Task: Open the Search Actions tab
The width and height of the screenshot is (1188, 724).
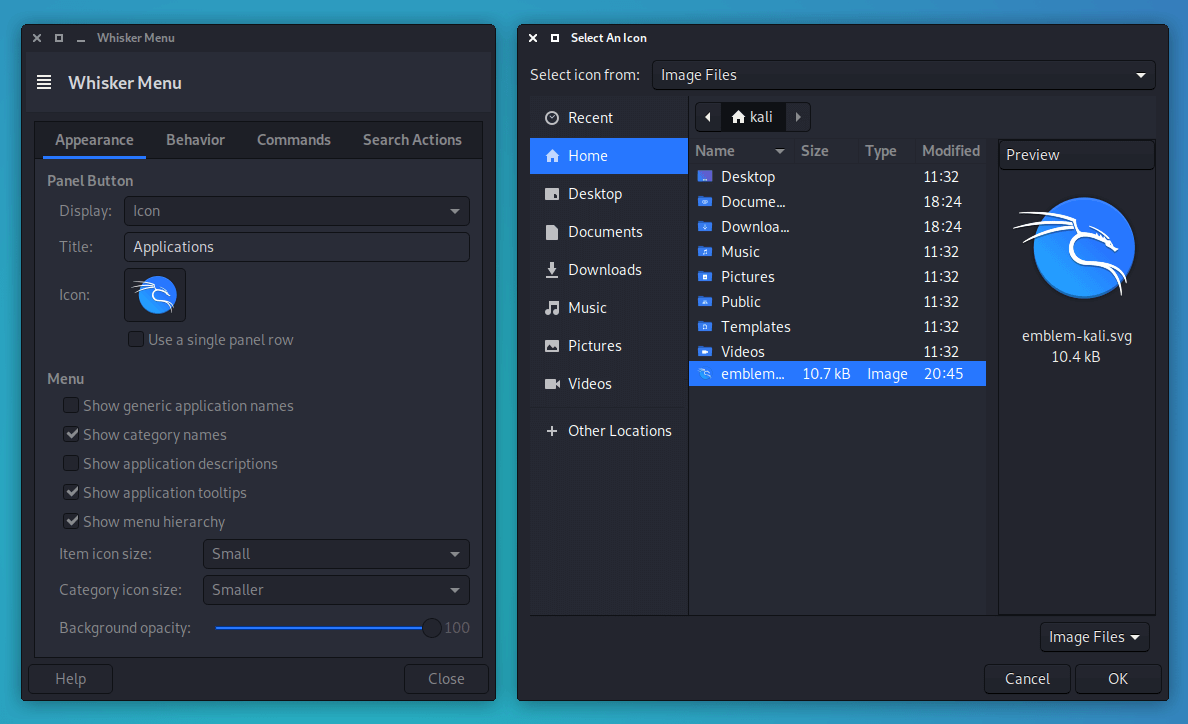Action: [412, 139]
